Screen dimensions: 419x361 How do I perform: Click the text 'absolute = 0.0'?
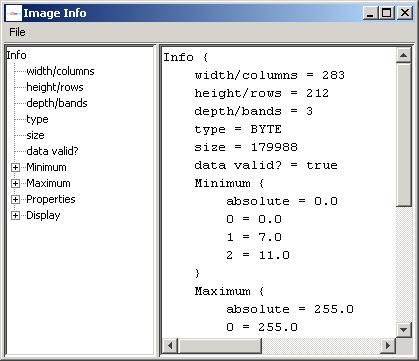tap(282, 201)
